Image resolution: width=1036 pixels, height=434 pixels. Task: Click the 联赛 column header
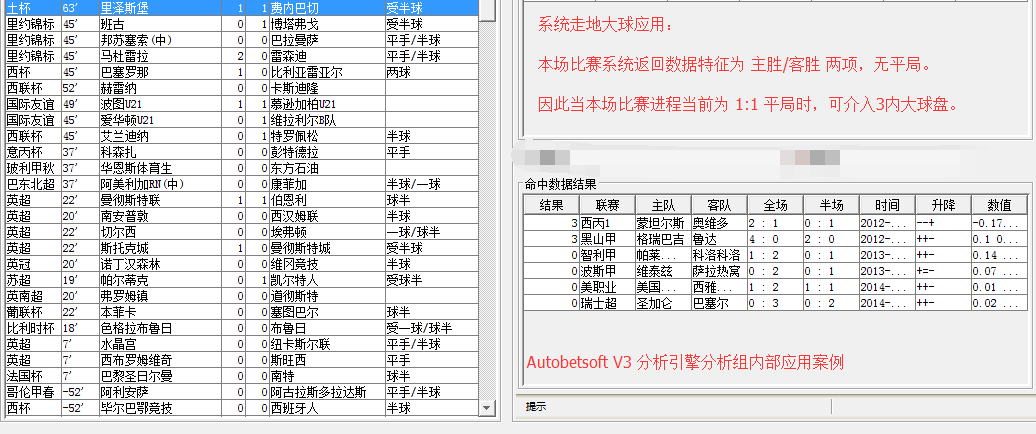[x=607, y=205]
